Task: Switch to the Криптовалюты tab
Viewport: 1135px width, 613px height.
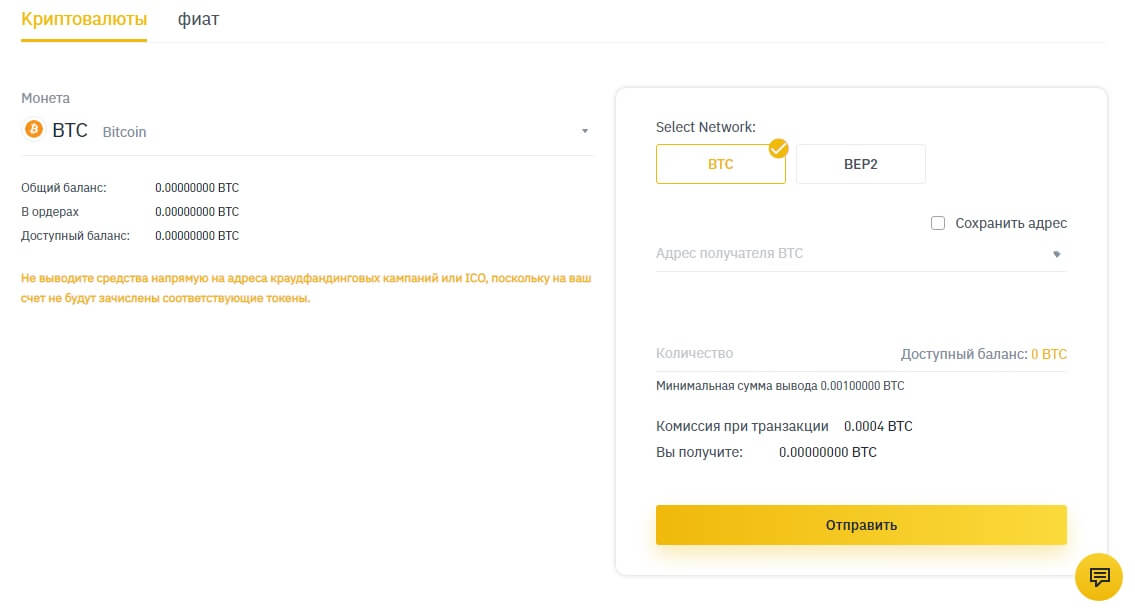Action: coord(84,20)
